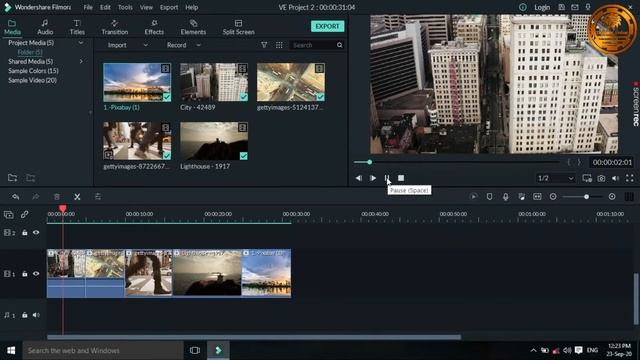Open the Edit adjustments icon in timeline toolbar
Screen dimensions: 640x360
click(98, 197)
